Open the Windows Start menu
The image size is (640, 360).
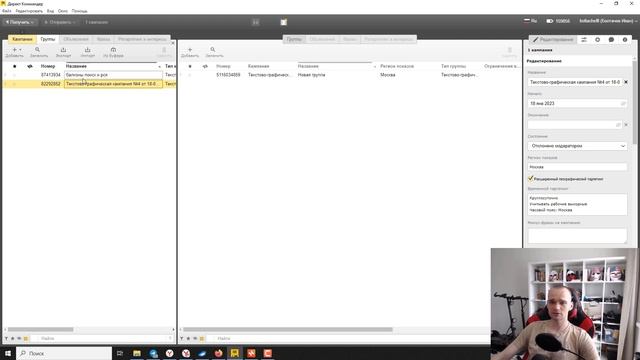(8, 353)
